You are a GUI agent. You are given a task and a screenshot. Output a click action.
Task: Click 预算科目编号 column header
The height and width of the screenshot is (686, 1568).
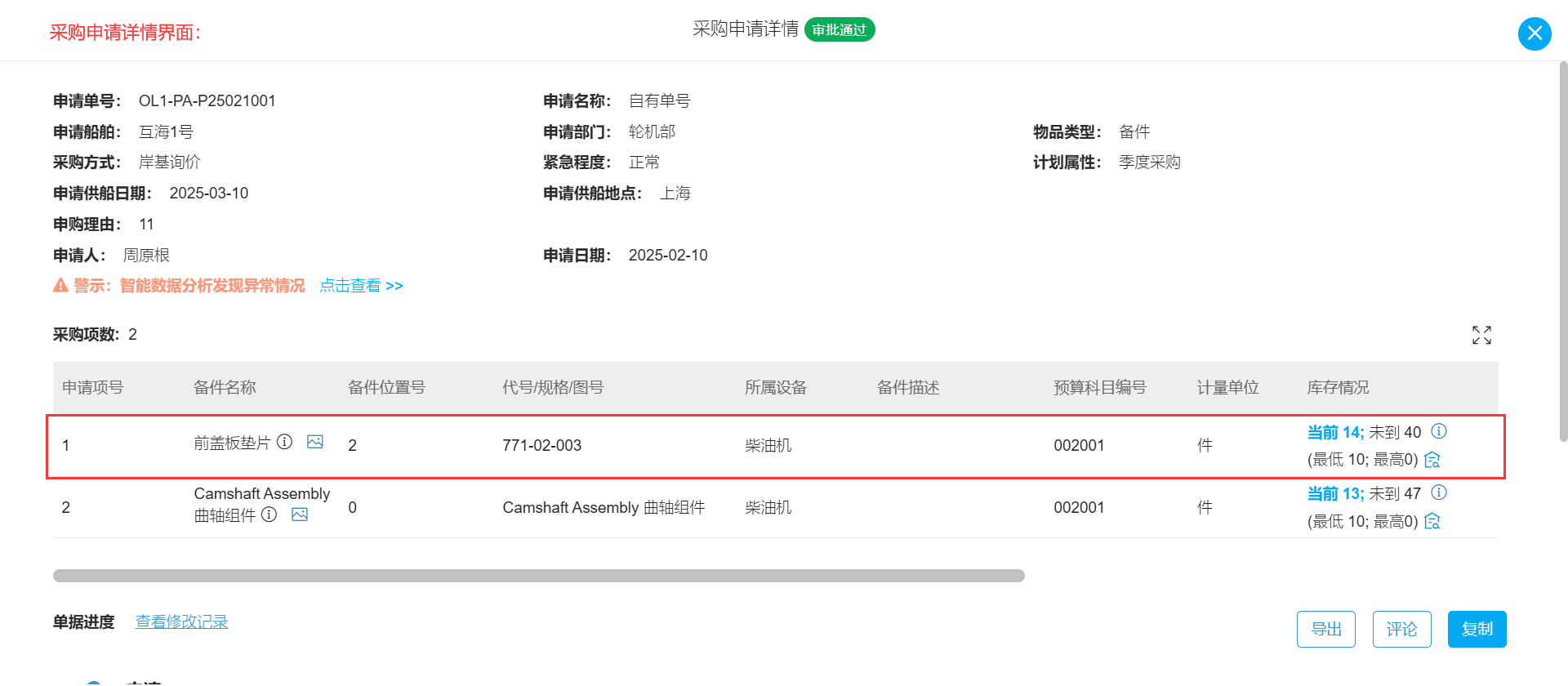pyautogui.click(x=1100, y=387)
